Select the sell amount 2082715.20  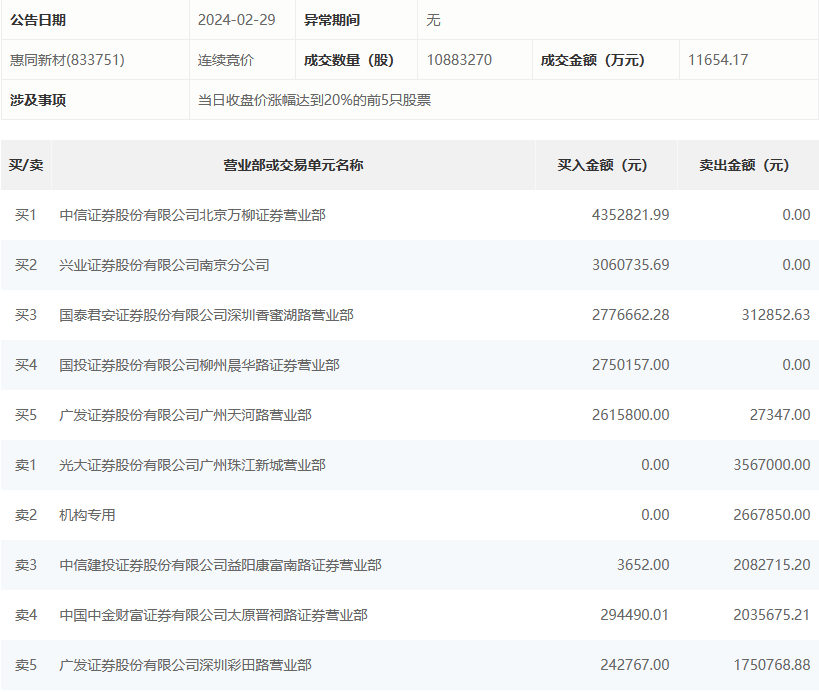tap(771, 565)
